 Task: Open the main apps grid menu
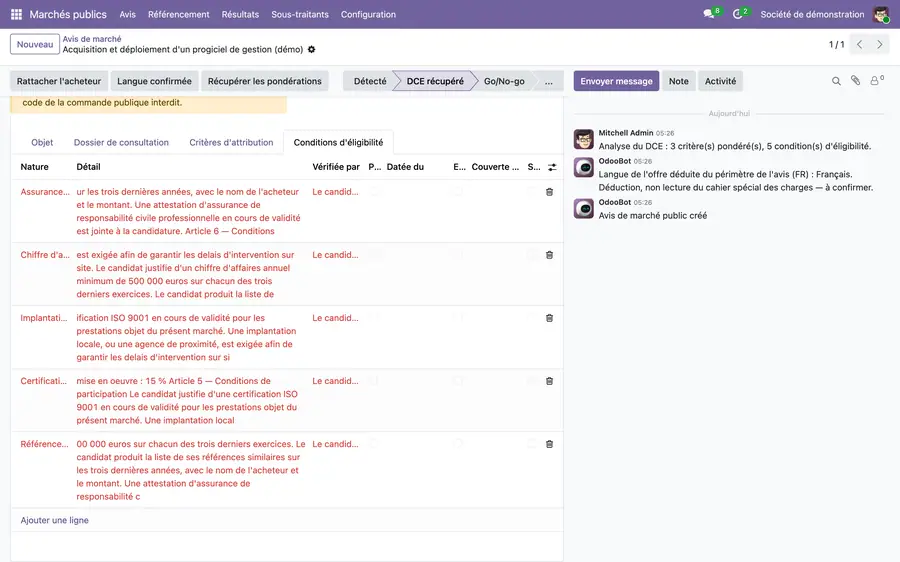pyautogui.click(x=16, y=14)
